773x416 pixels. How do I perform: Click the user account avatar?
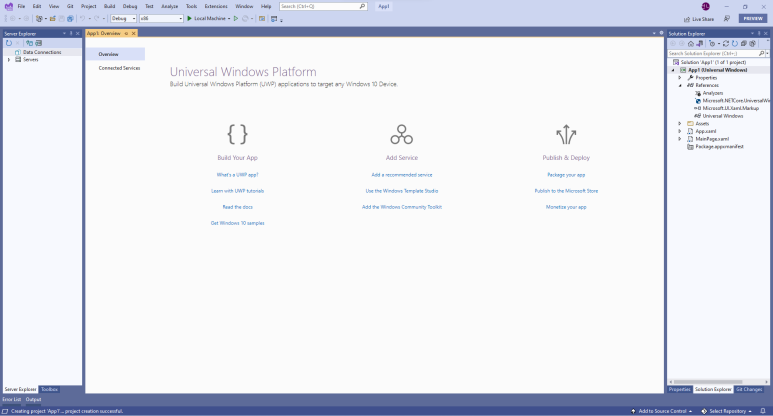point(705,6)
